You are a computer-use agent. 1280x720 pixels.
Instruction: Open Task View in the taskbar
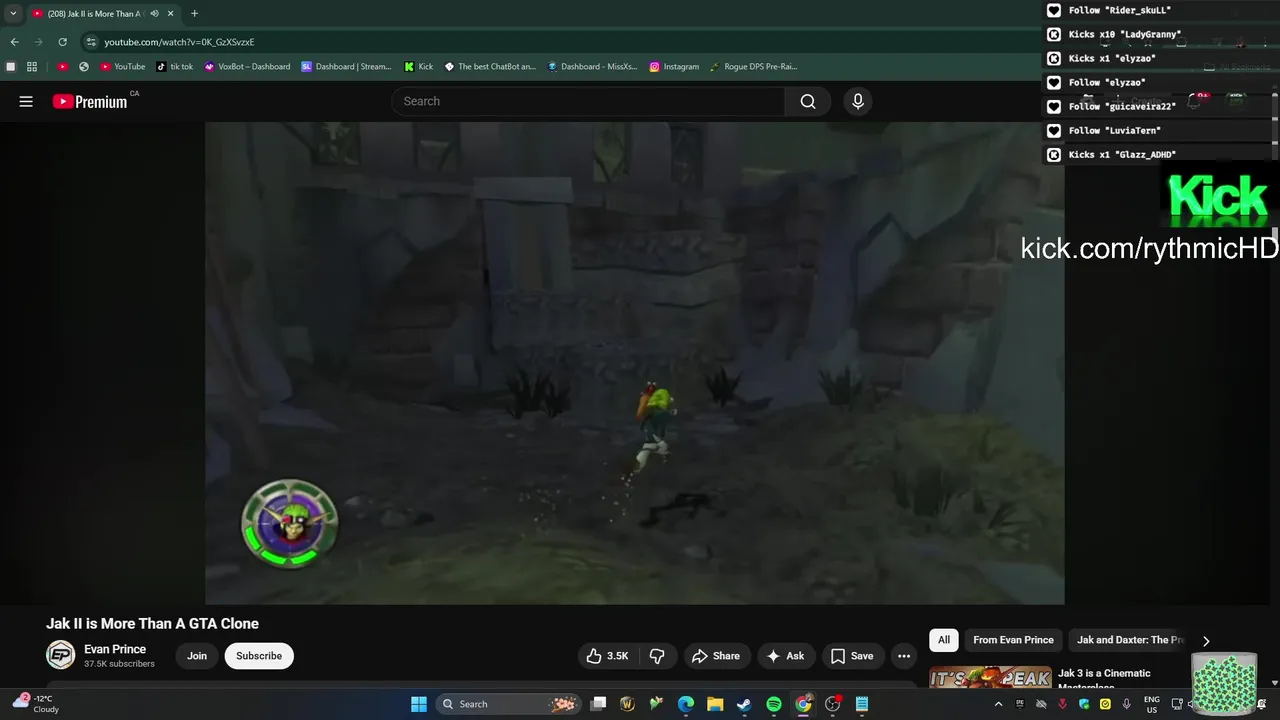point(598,704)
